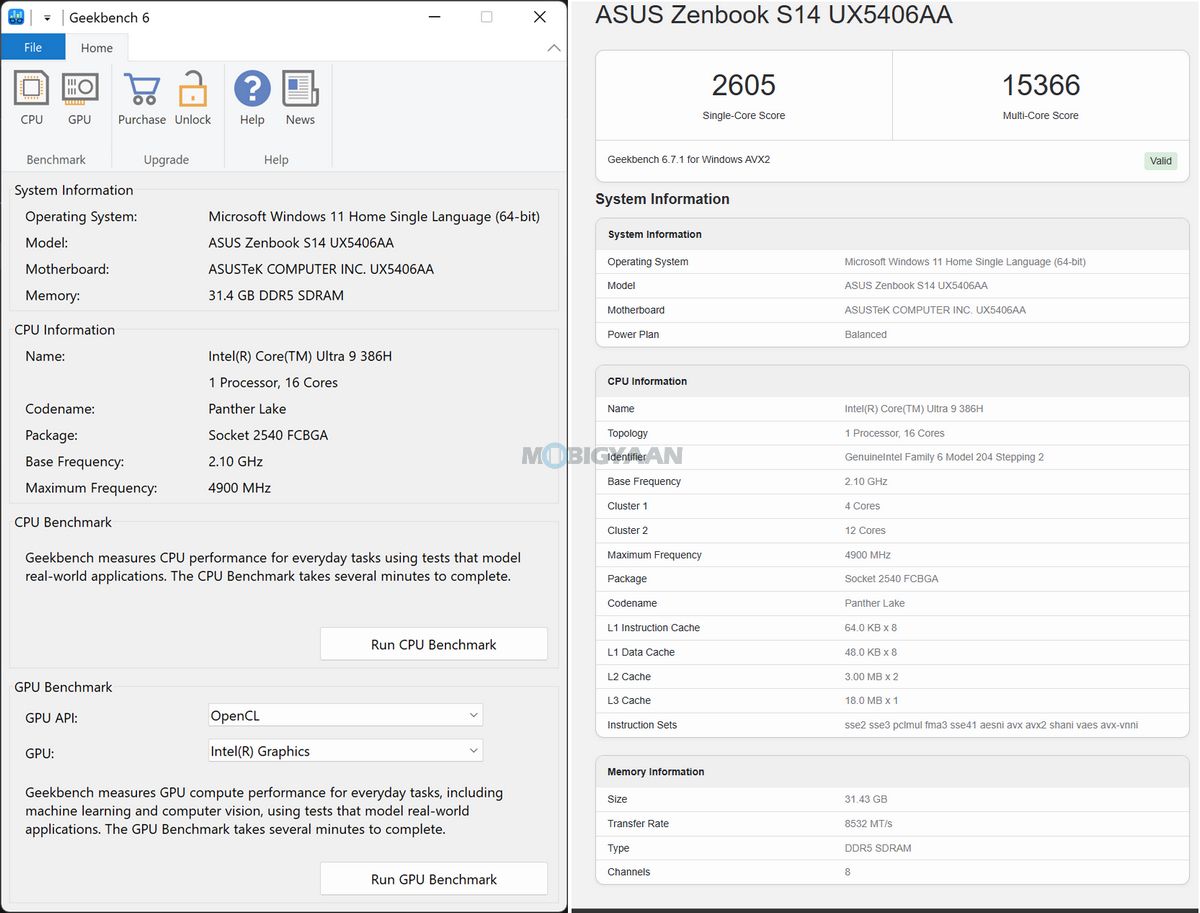Select the L1 Instruction Cache value '64.0 KB x 8'
Image resolution: width=1200 pixels, height=913 pixels.
(x=871, y=628)
